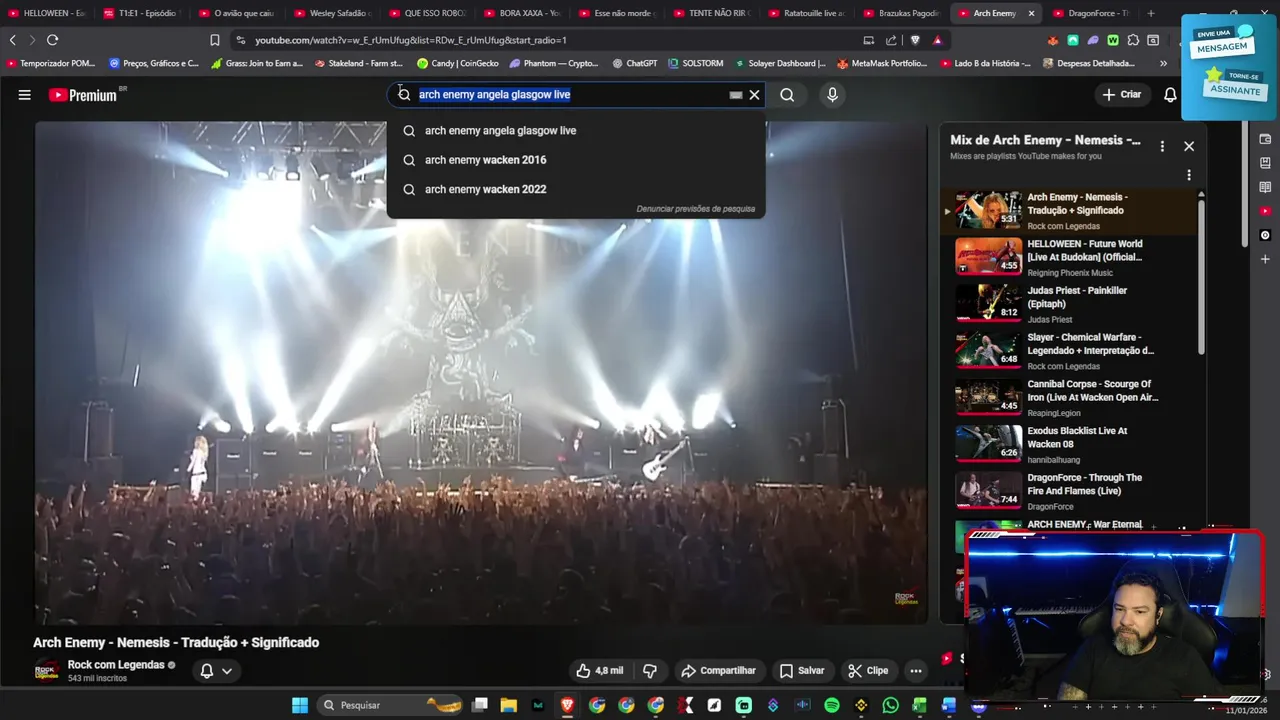Switch to the Brazukas Pagodin tab

[x=903, y=13]
